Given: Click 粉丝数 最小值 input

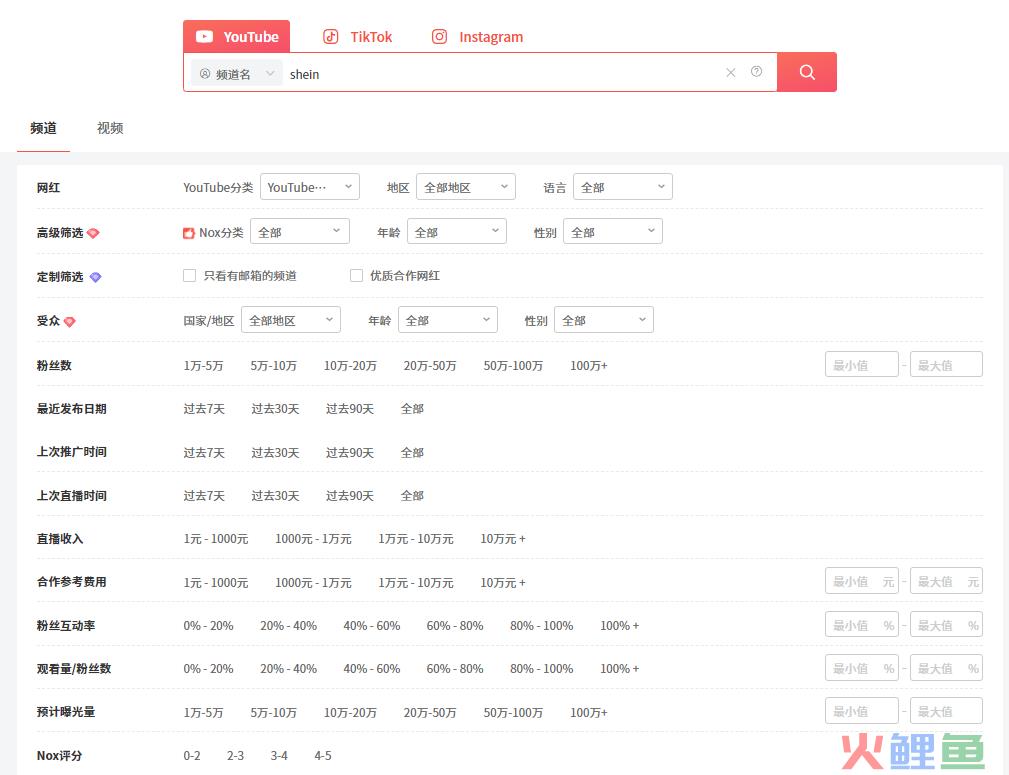Looking at the screenshot, I should click(862, 364).
